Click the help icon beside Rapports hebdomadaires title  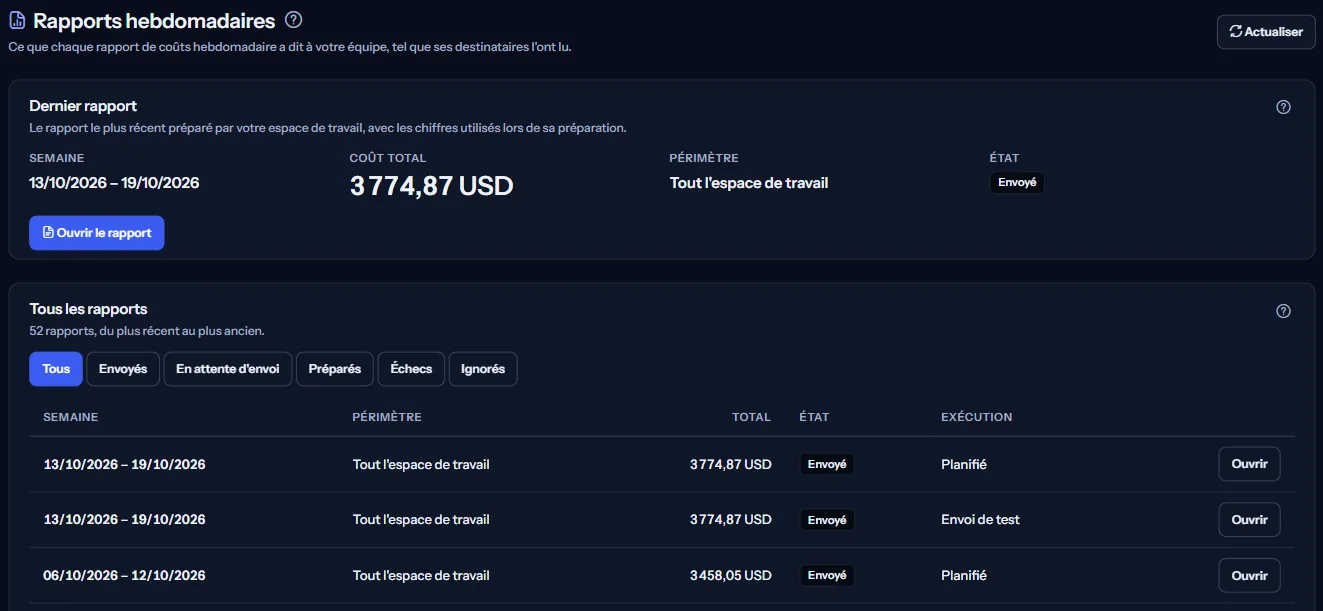point(293,19)
